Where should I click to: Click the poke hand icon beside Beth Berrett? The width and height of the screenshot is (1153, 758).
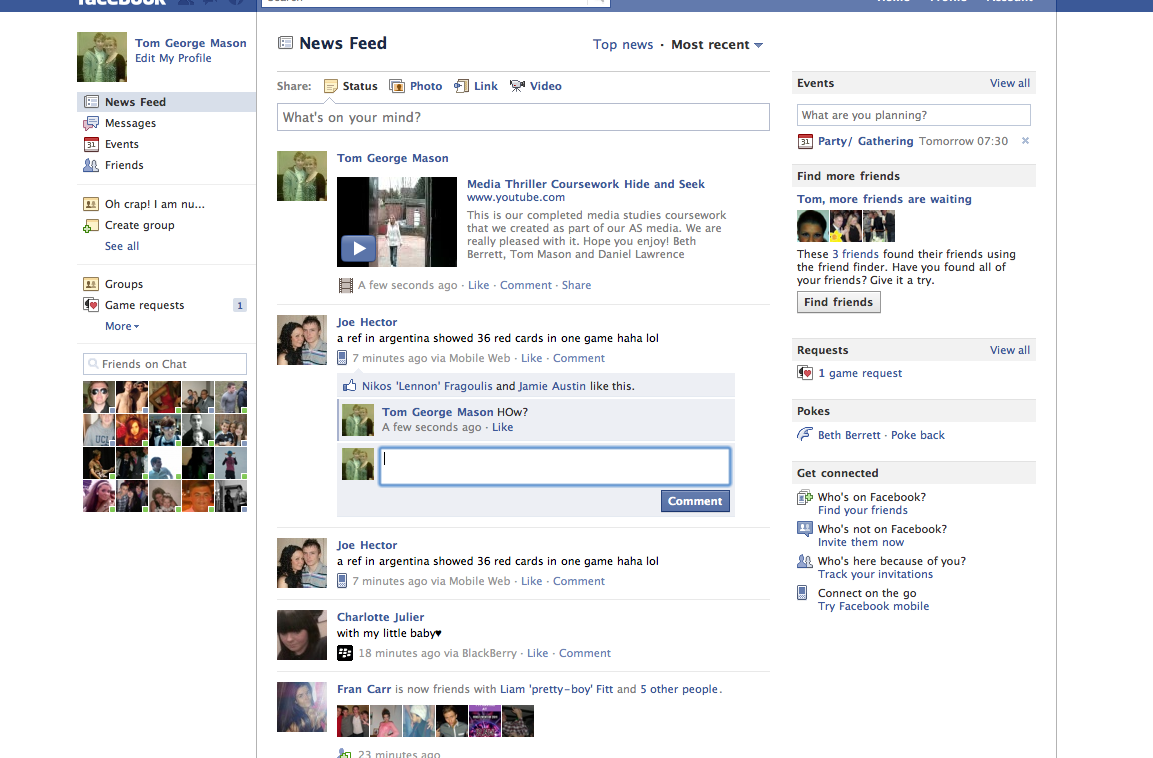point(805,435)
